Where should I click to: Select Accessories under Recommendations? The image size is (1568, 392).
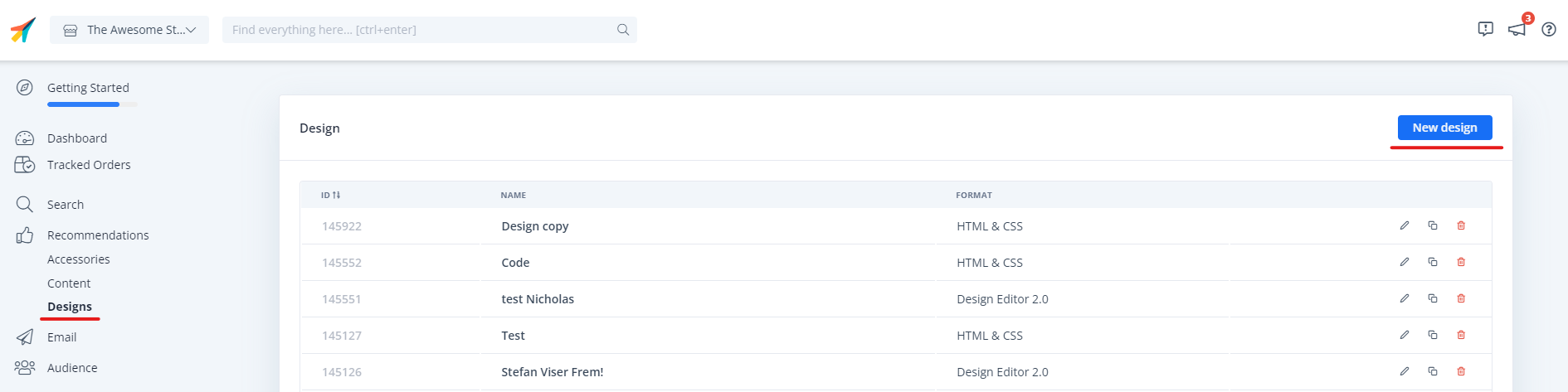tap(78, 259)
